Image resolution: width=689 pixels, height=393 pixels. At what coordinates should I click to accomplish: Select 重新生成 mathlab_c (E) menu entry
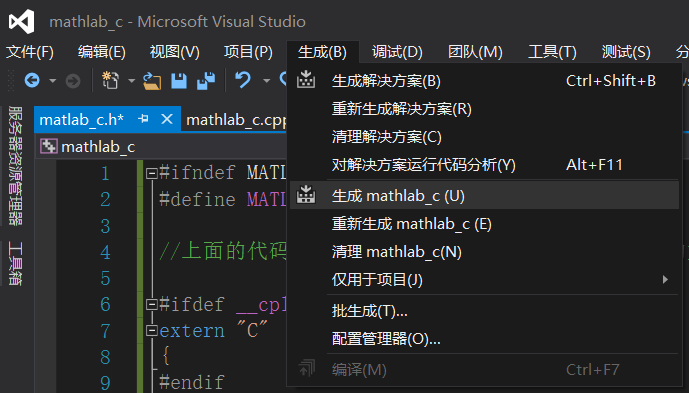484,224
